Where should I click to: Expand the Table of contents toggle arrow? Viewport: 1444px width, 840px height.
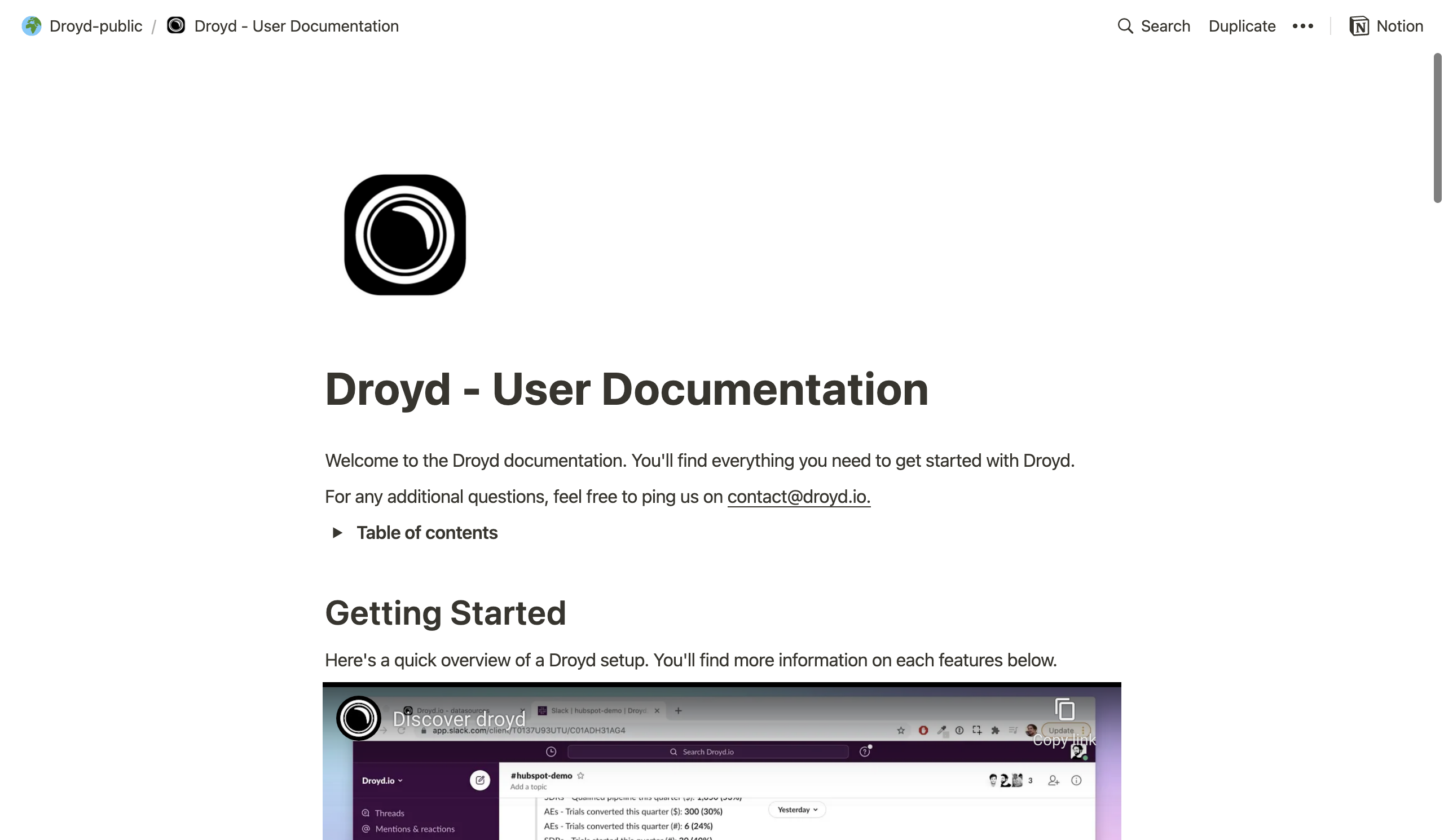[337, 533]
